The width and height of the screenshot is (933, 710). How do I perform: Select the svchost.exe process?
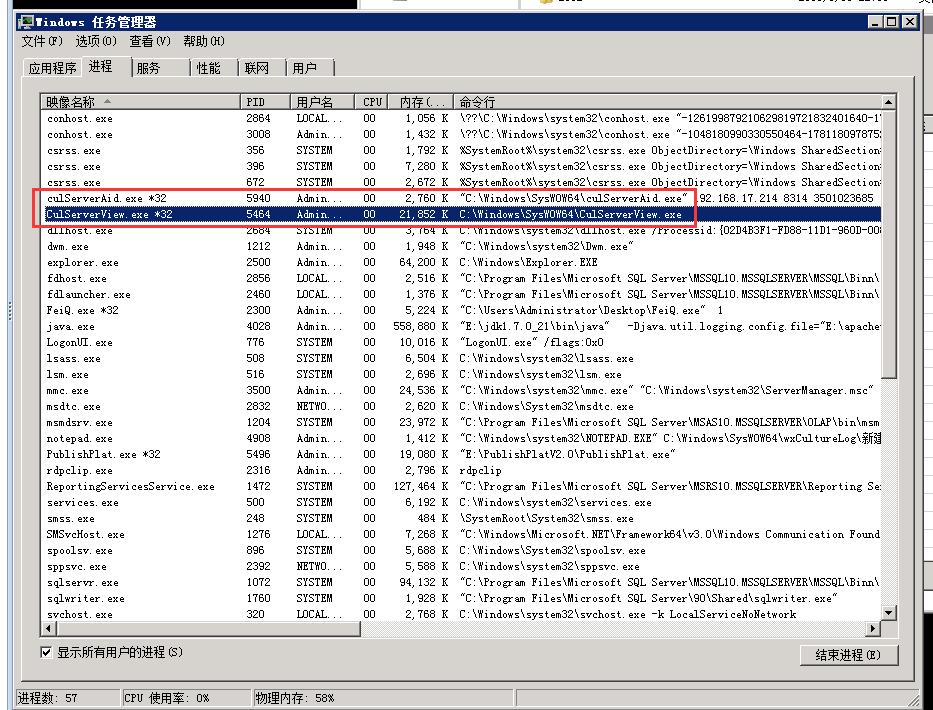[461, 615]
